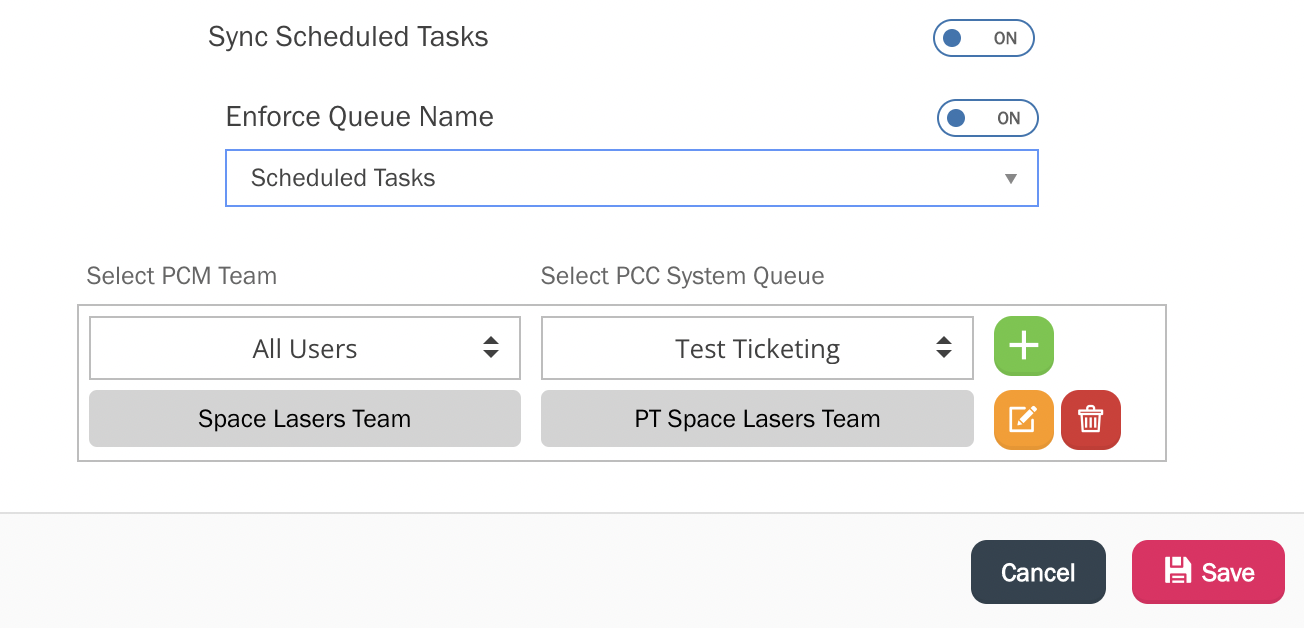
Task: Disable the Enforce Queue Name switch
Action: (x=987, y=118)
